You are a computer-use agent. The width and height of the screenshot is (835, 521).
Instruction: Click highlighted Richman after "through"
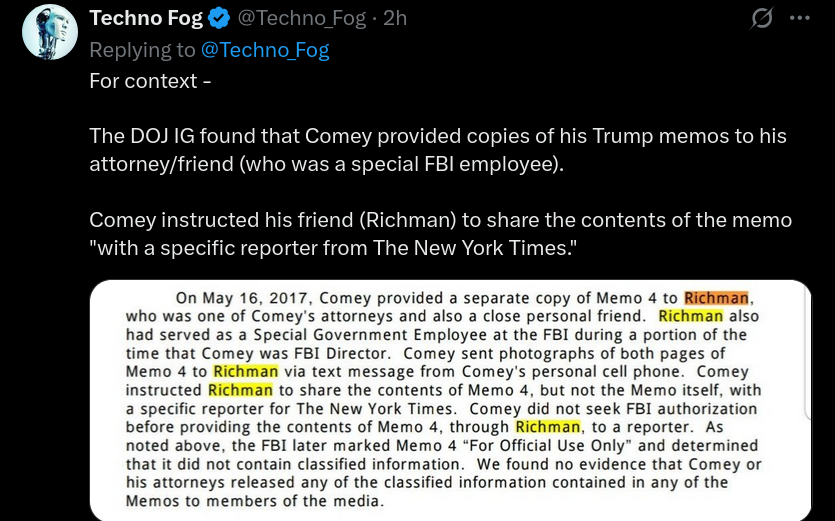tap(548, 427)
